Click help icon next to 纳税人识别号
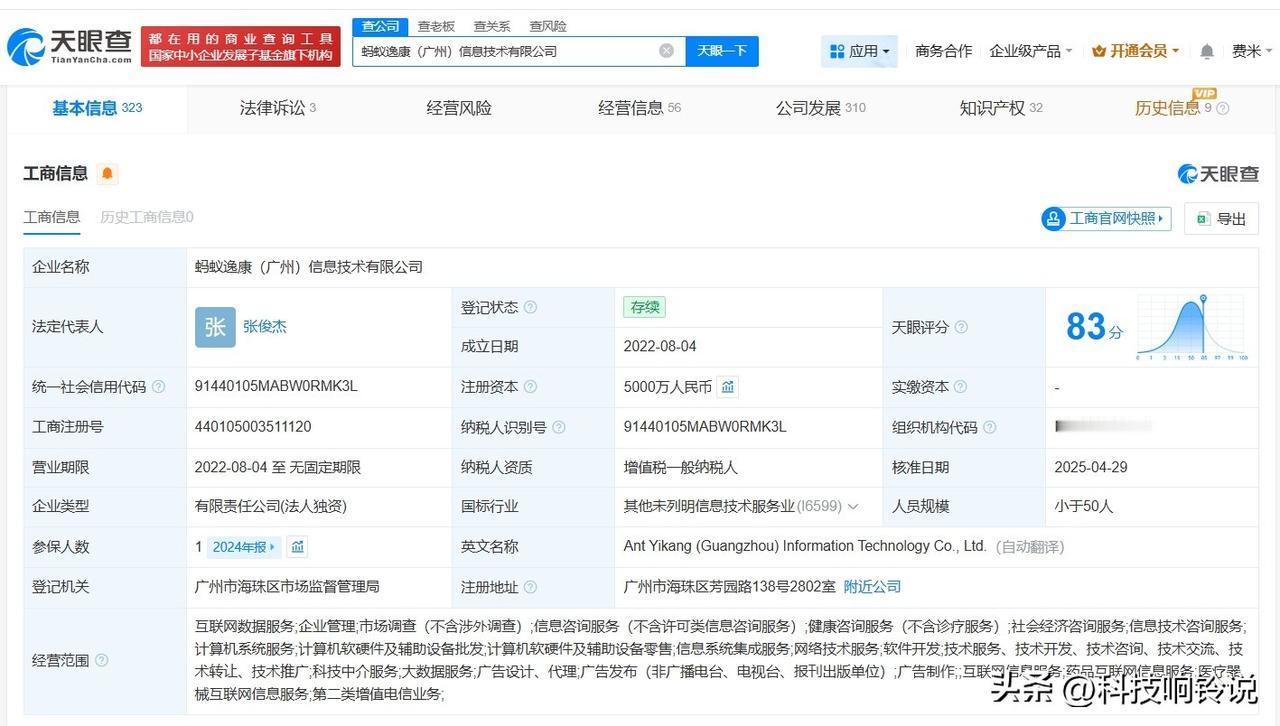 click(559, 427)
